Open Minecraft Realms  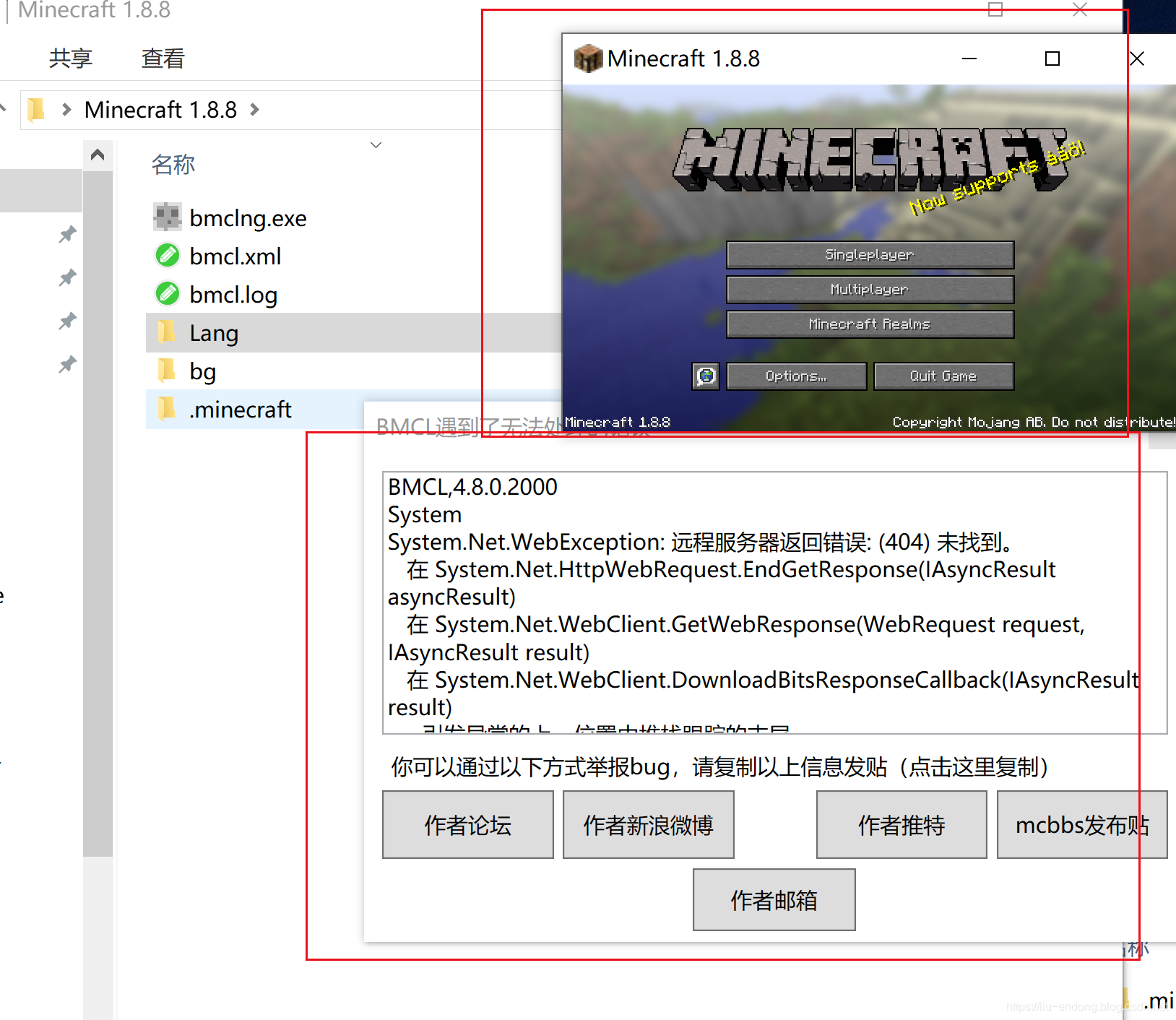[870, 324]
